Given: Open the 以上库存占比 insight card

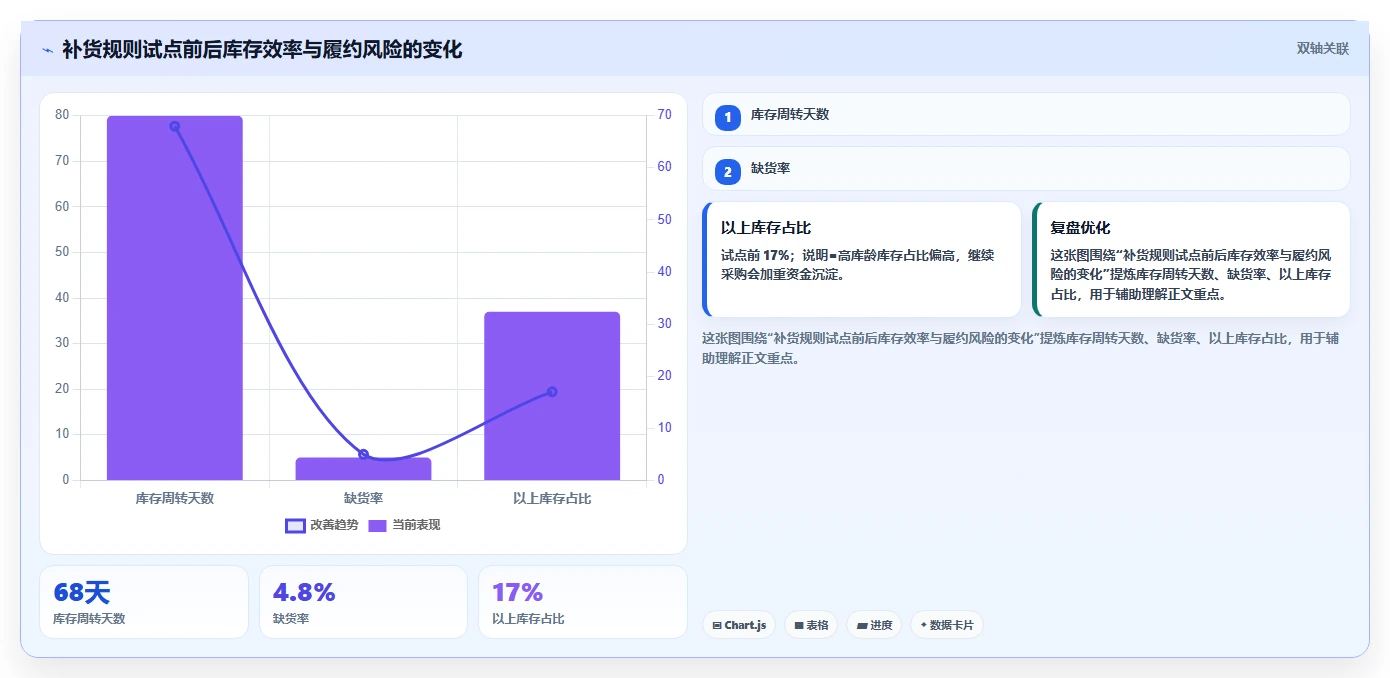Looking at the screenshot, I should point(862,259).
